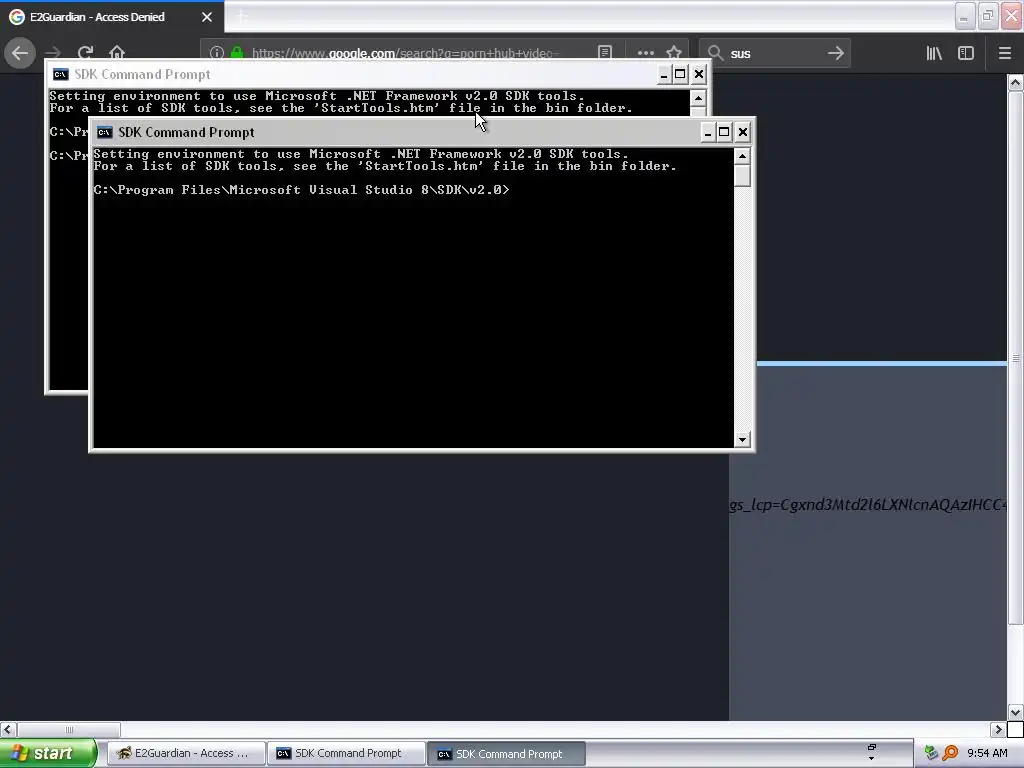The width and height of the screenshot is (1024, 768).
Task: Click the browser page scroll-down arrow
Action: tap(1015, 712)
